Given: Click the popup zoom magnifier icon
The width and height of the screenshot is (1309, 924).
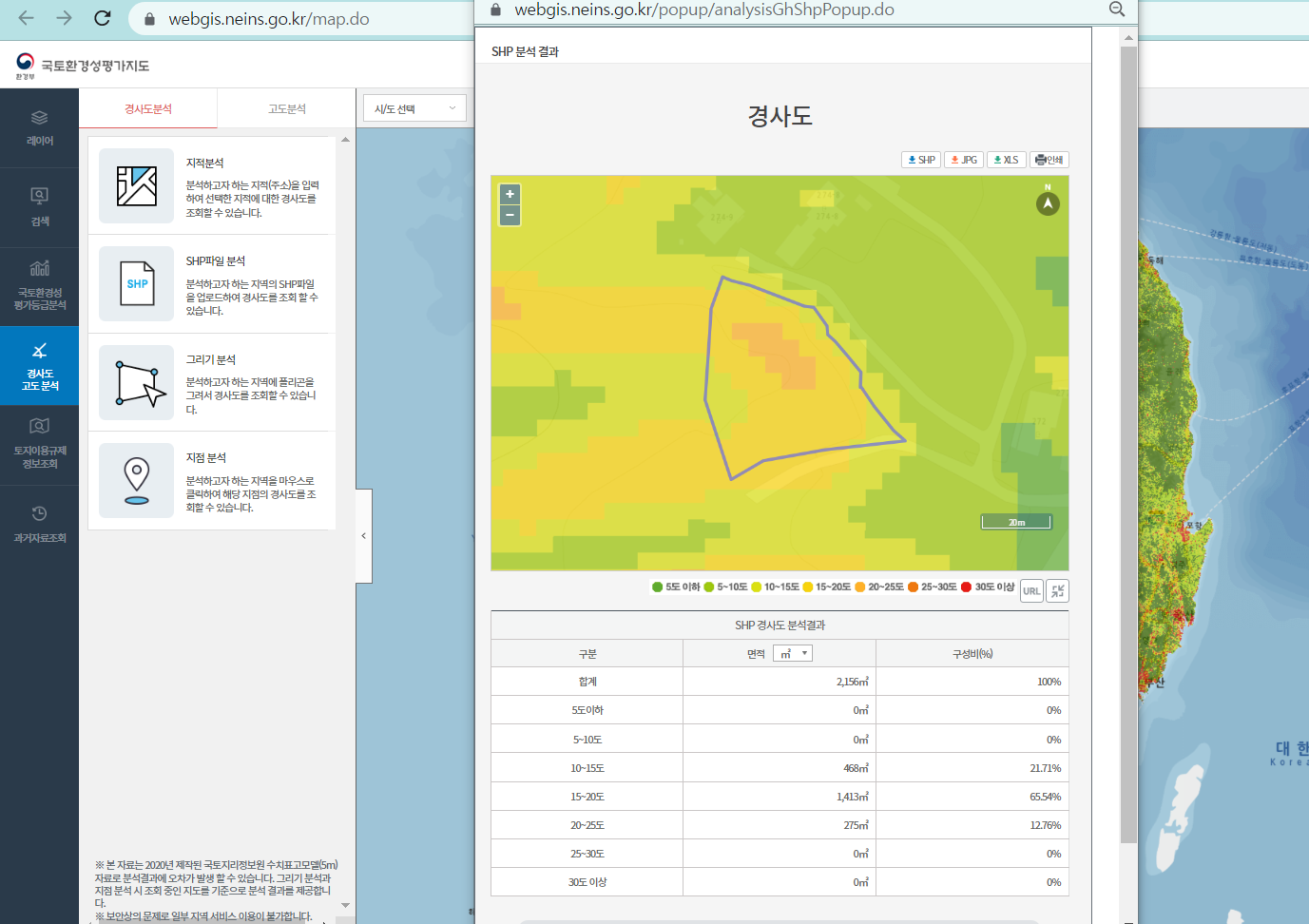Looking at the screenshot, I should [x=1117, y=10].
